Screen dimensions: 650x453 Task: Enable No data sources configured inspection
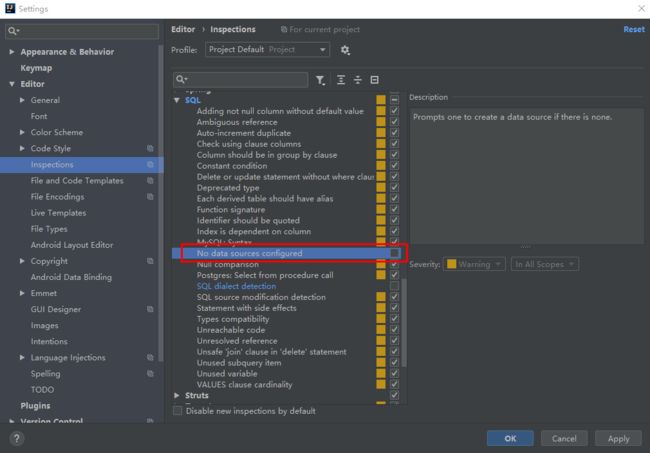[x=394, y=254]
